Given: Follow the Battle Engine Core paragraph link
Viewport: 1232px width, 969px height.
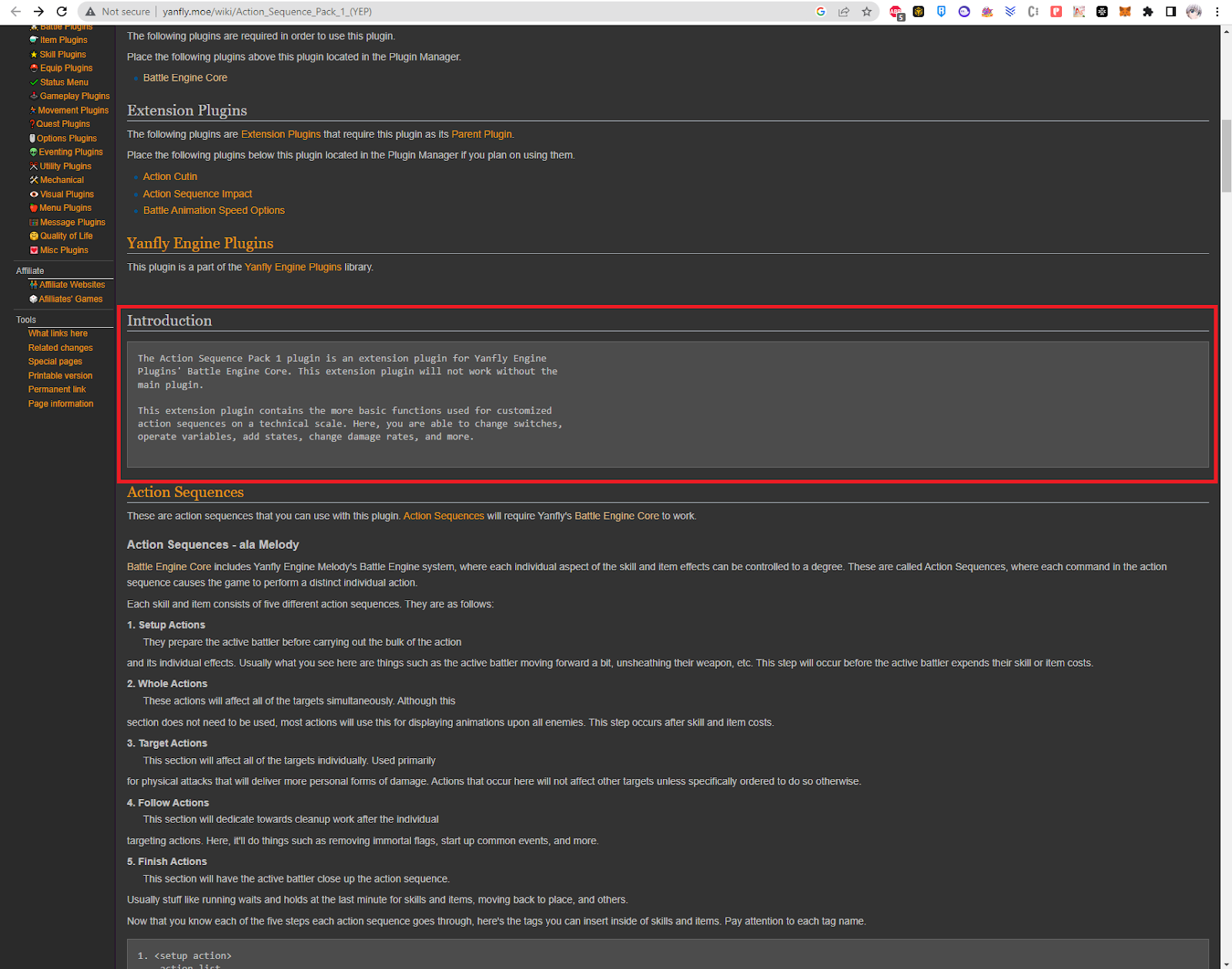Looking at the screenshot, I should point(169,567).
